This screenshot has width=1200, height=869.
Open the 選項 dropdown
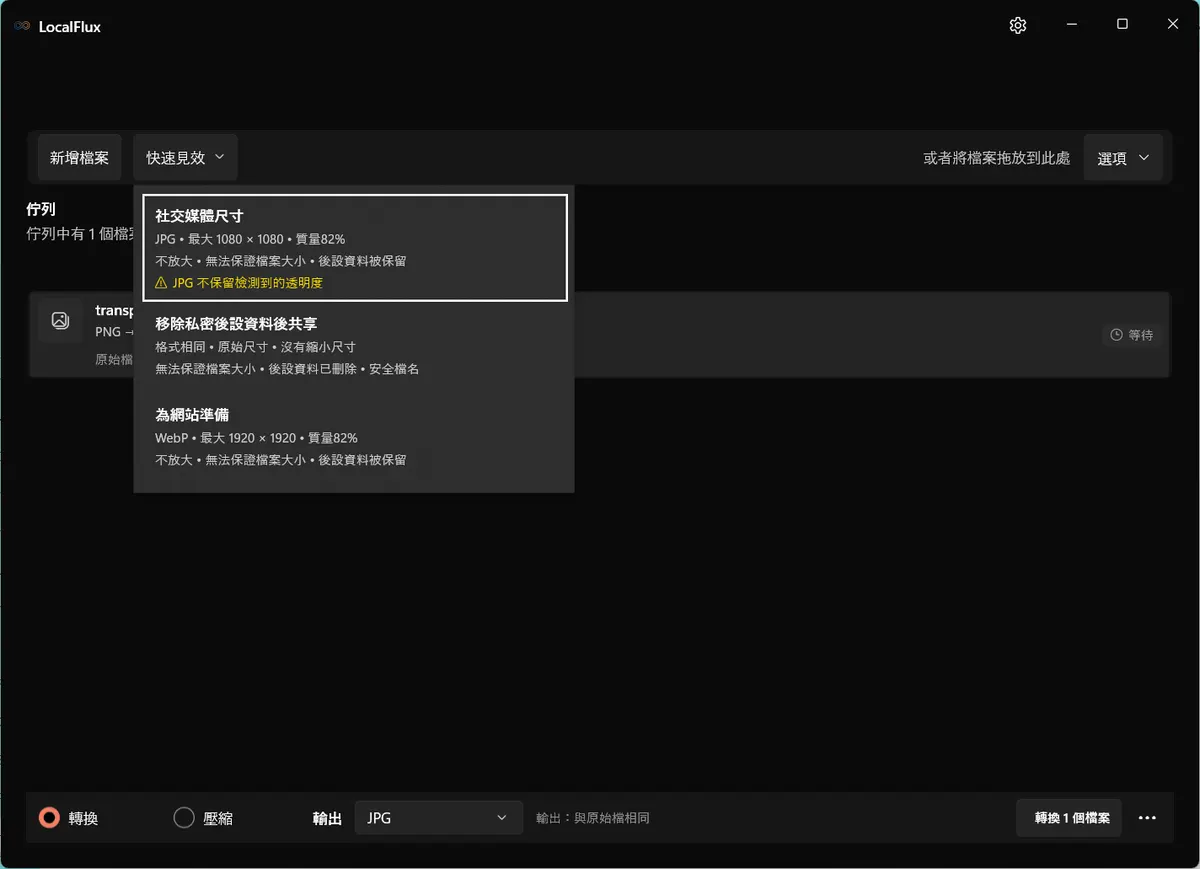pyautogui.click(x=1123, y=158)
